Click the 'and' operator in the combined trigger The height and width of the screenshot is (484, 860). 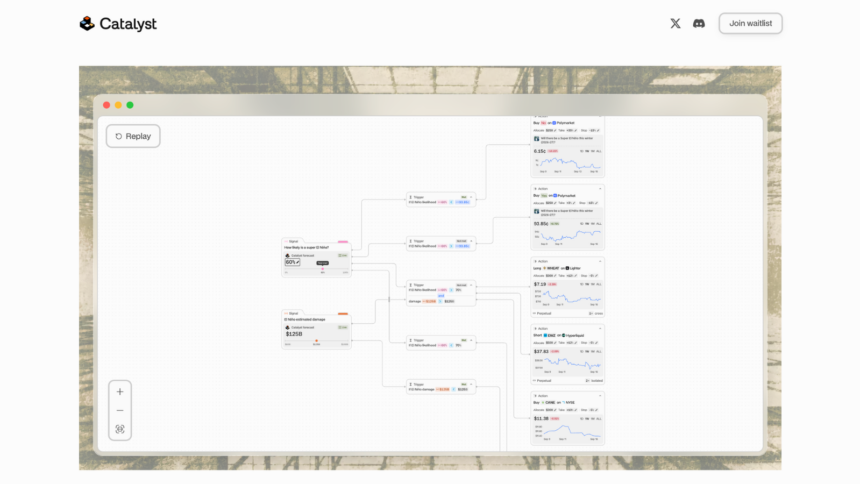pyautogui.click(x=441, y=296)
